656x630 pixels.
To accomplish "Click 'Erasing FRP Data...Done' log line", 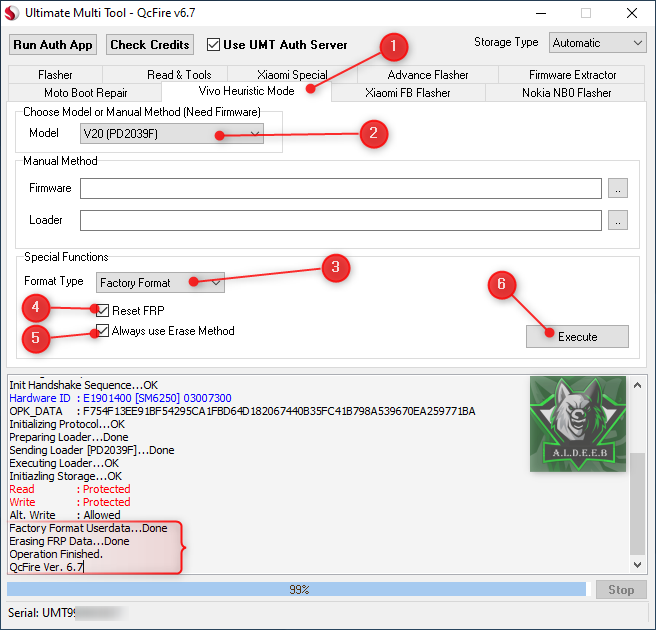I will (69, 541).
